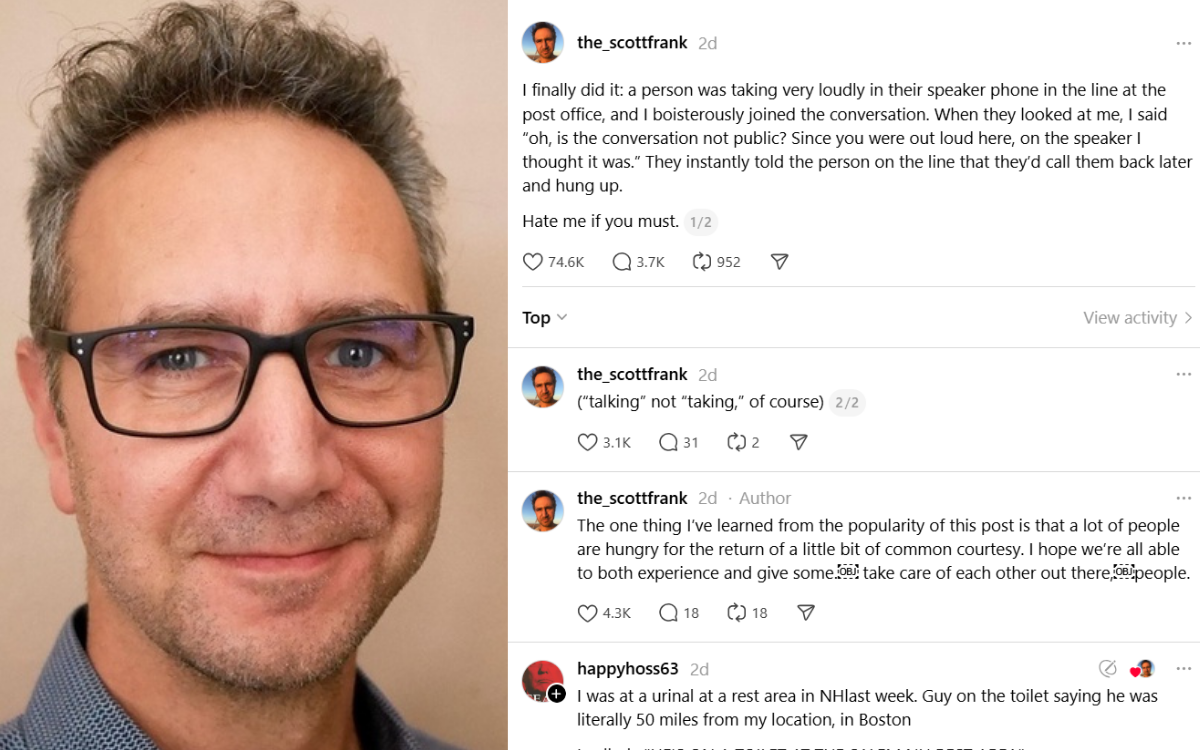Open the comments with 18 replies

pos(679,613)
